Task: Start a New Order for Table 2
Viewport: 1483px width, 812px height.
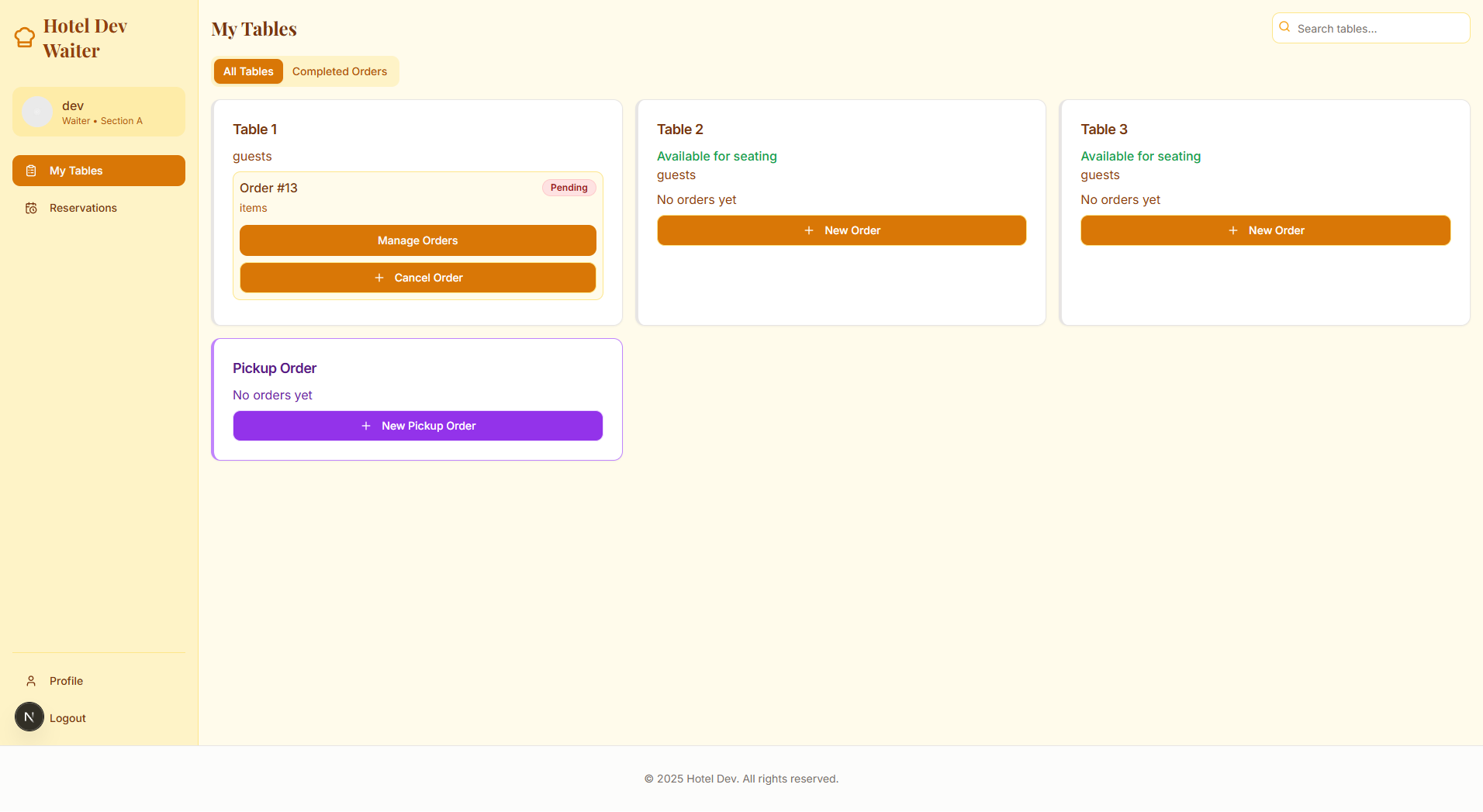Action: [x=842, y=230]
